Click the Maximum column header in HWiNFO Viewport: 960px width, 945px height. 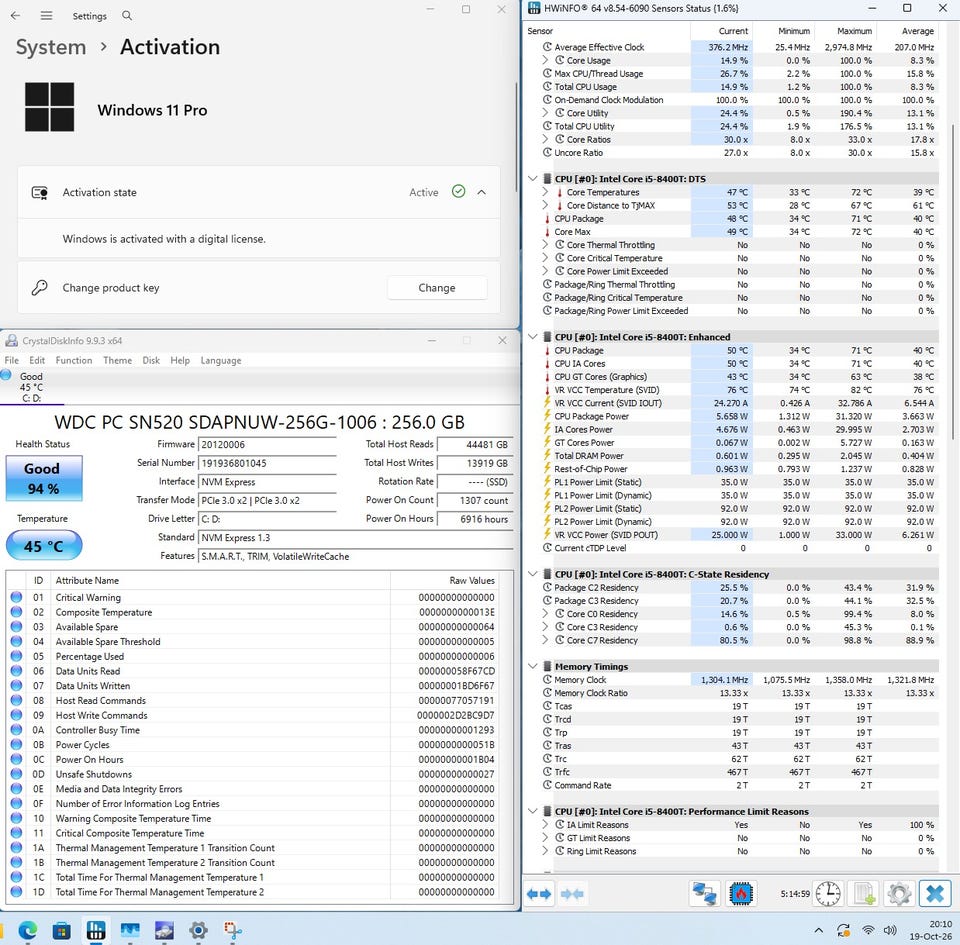pos(845,31)
